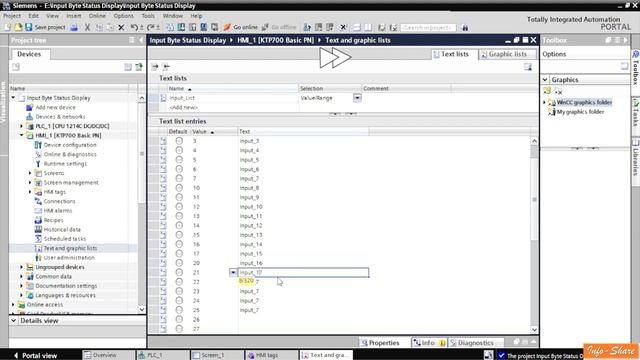Collapse the Details view panel
The image size is (640, 360).
point(13,321)
